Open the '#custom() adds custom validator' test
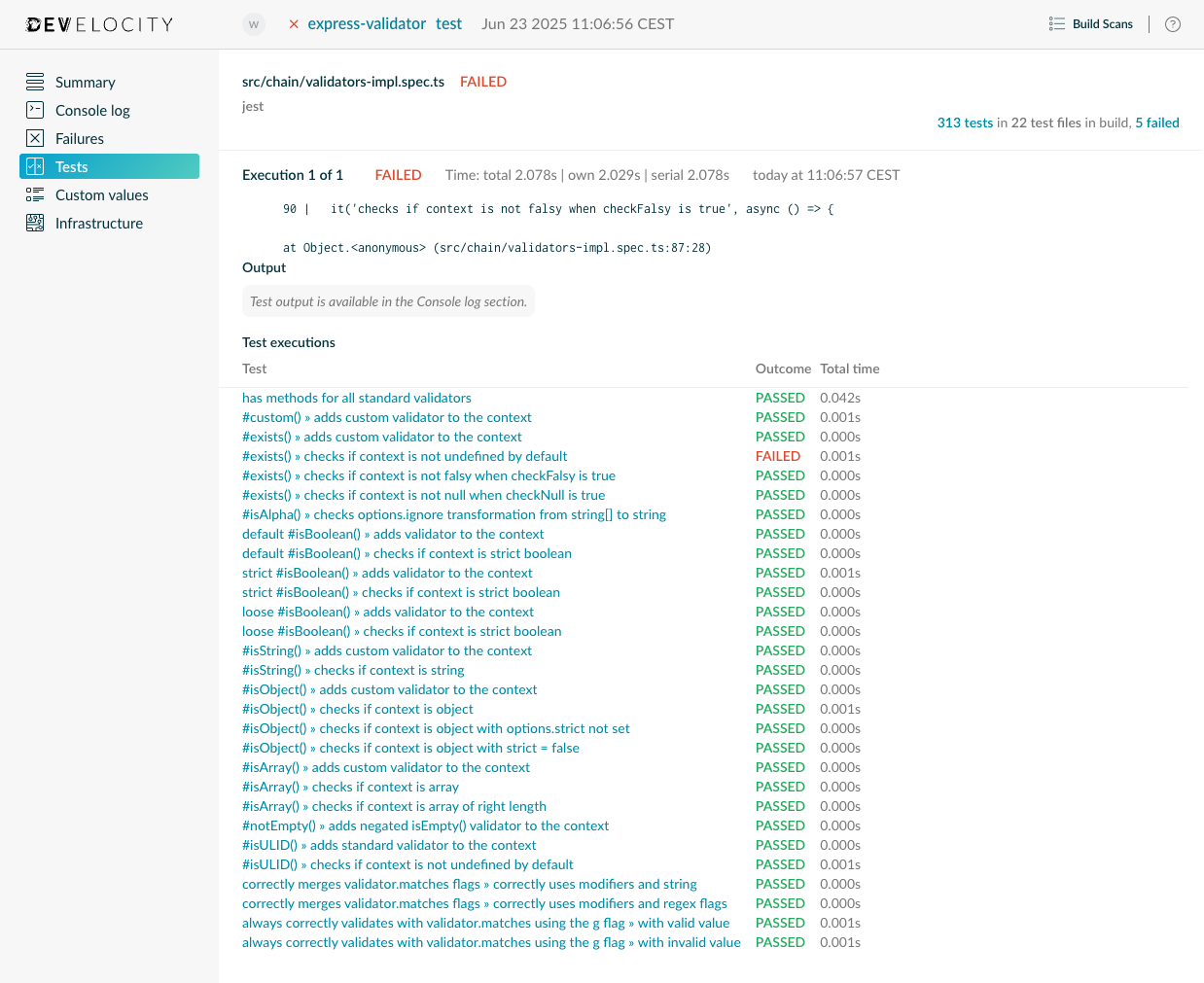 (x=387, y=417)
